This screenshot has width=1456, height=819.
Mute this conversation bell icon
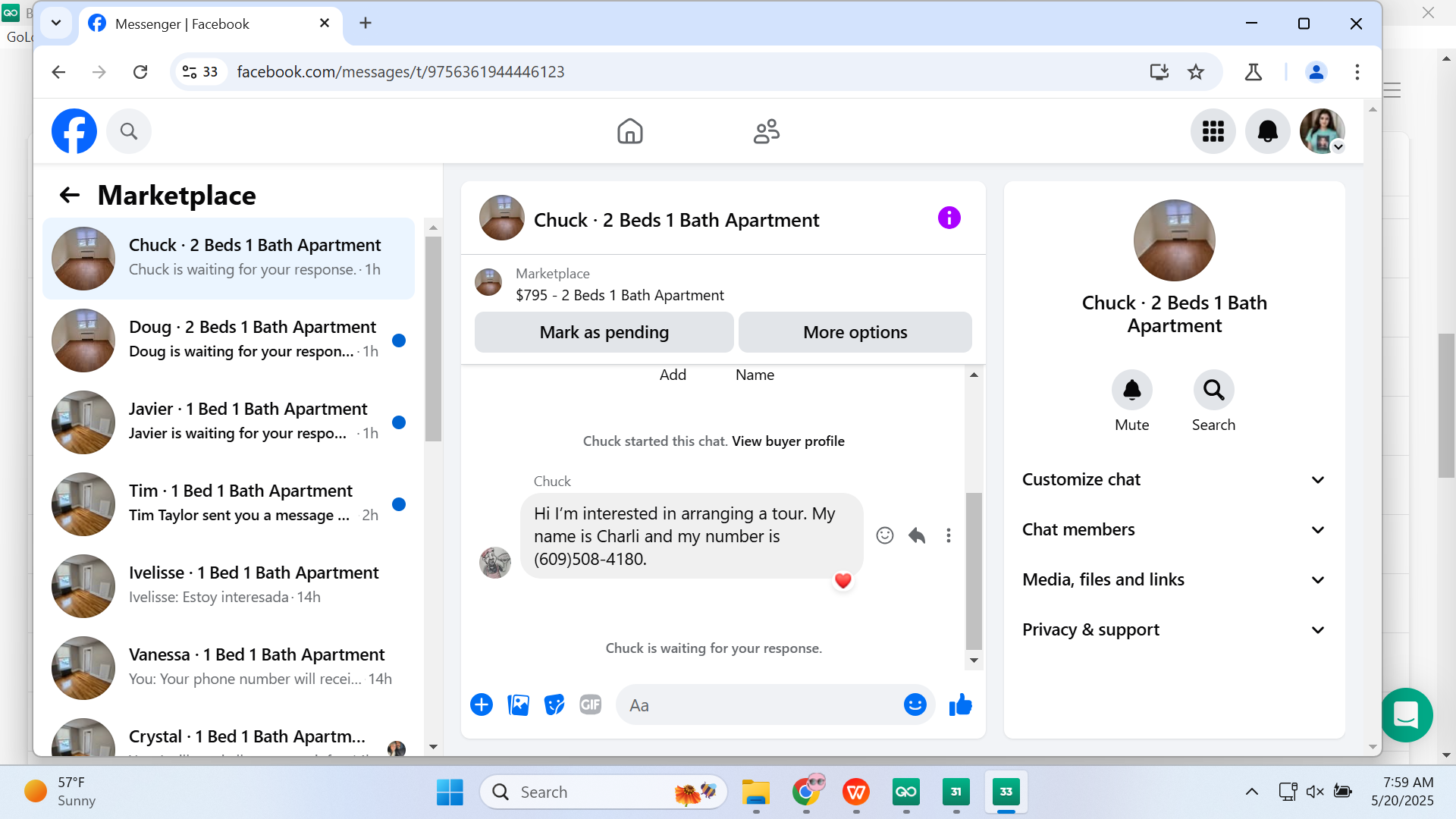(x=1131, y=390)
